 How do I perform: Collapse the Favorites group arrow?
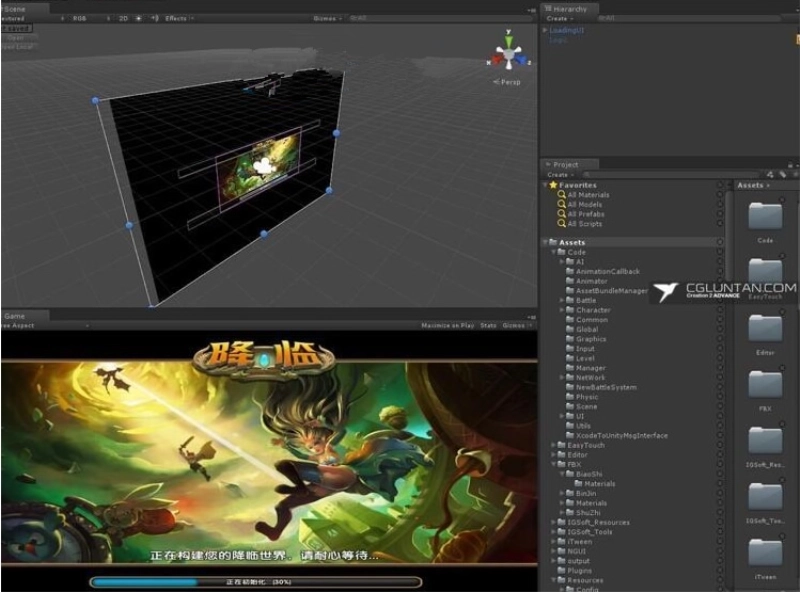[545, 185]
